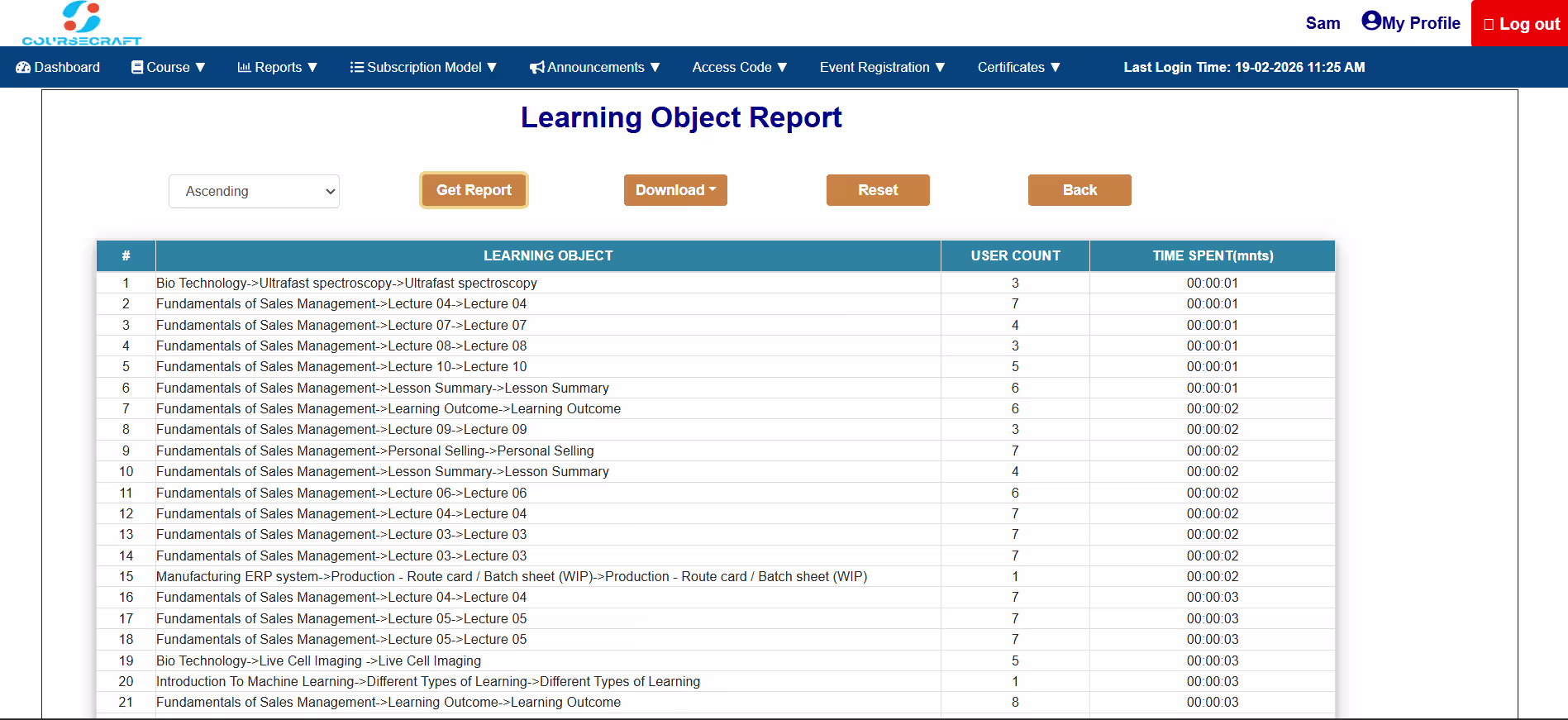1568x720 pixels.
Task: Click the My Profile user icon
Action: (x=1371, y=21)
